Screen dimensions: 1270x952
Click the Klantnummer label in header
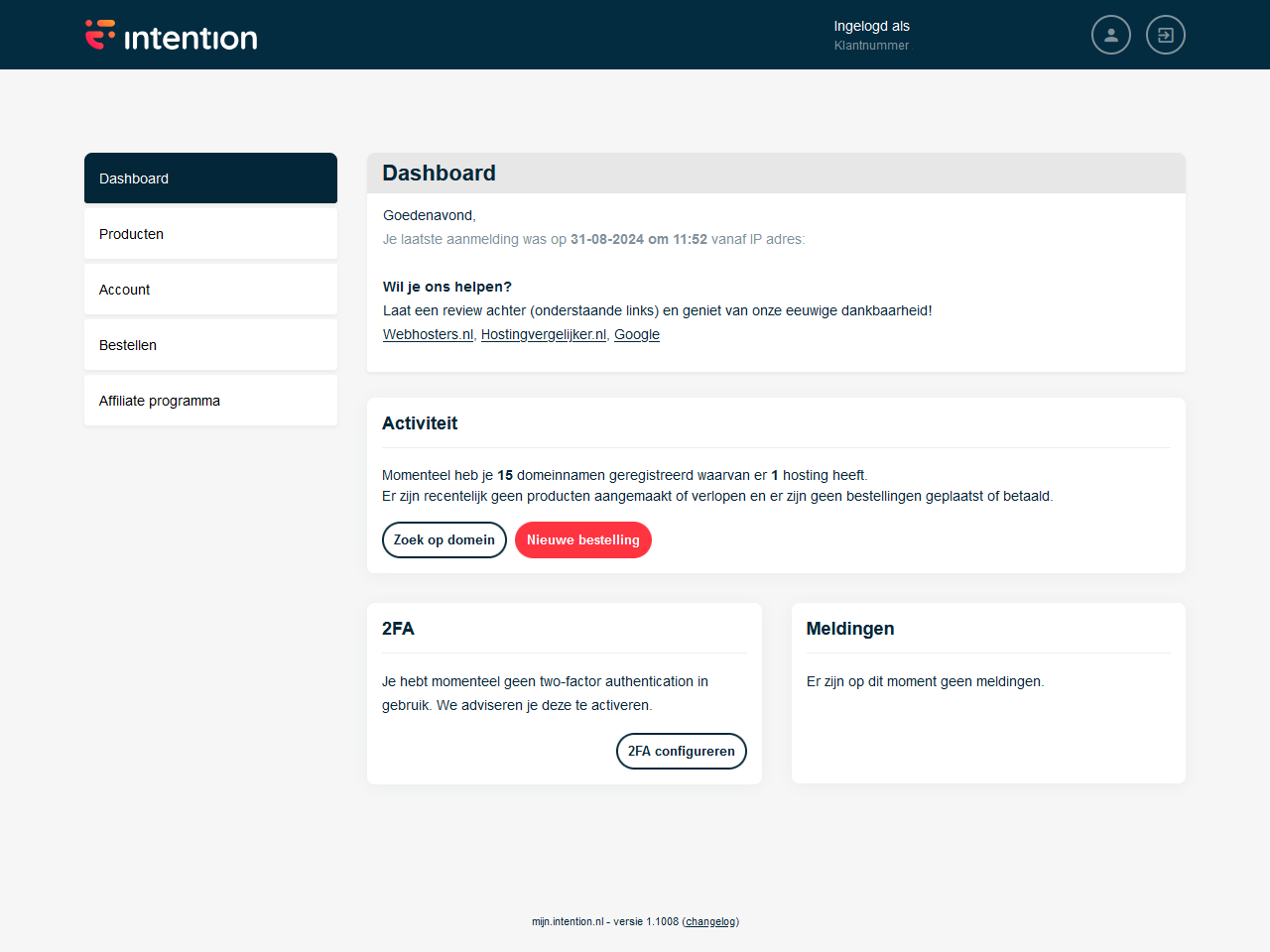tap(871, 46)
